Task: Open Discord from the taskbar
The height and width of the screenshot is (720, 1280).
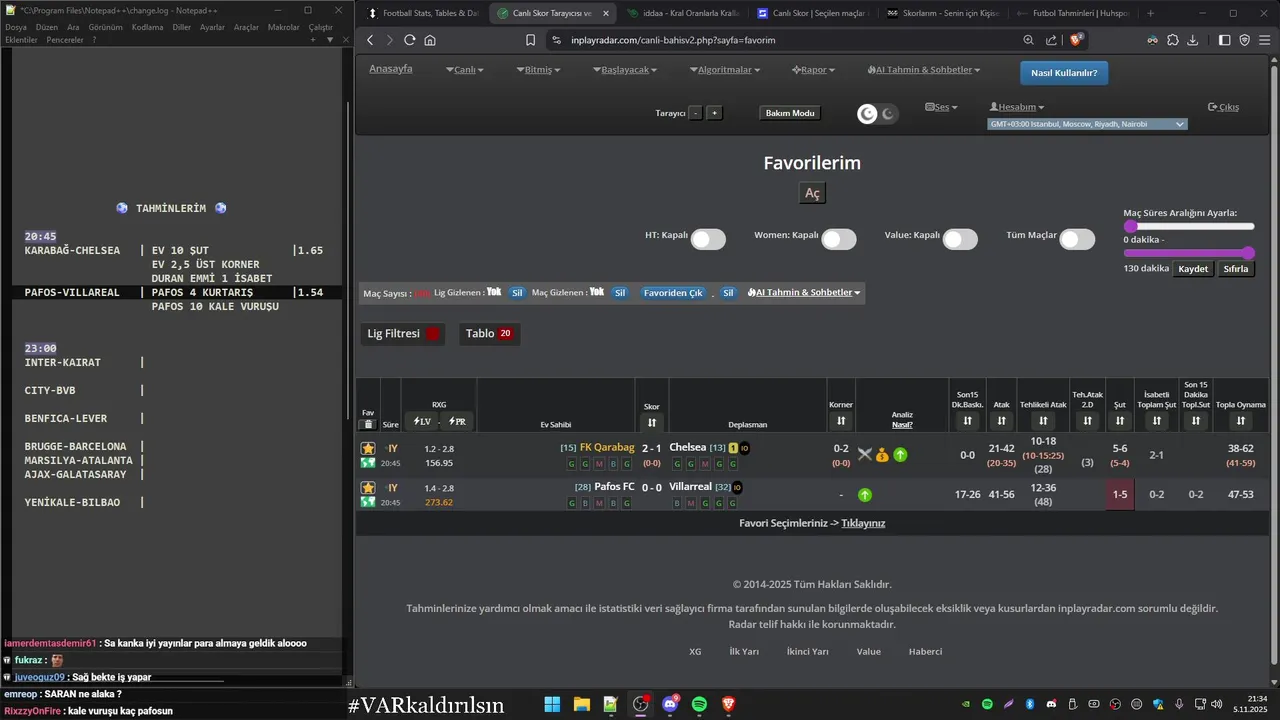Action: pos(670,704)
